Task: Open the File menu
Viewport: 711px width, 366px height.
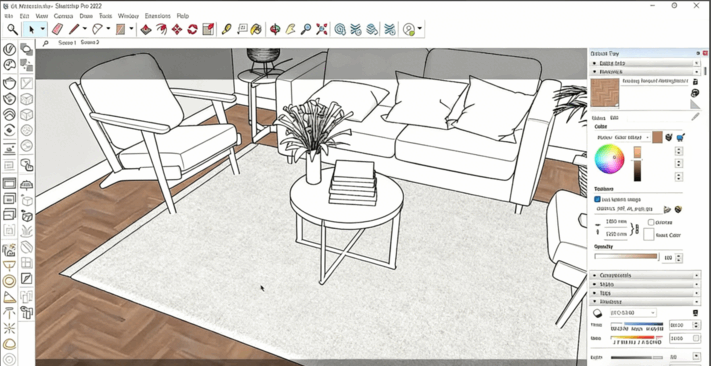Action: [8, 16]
